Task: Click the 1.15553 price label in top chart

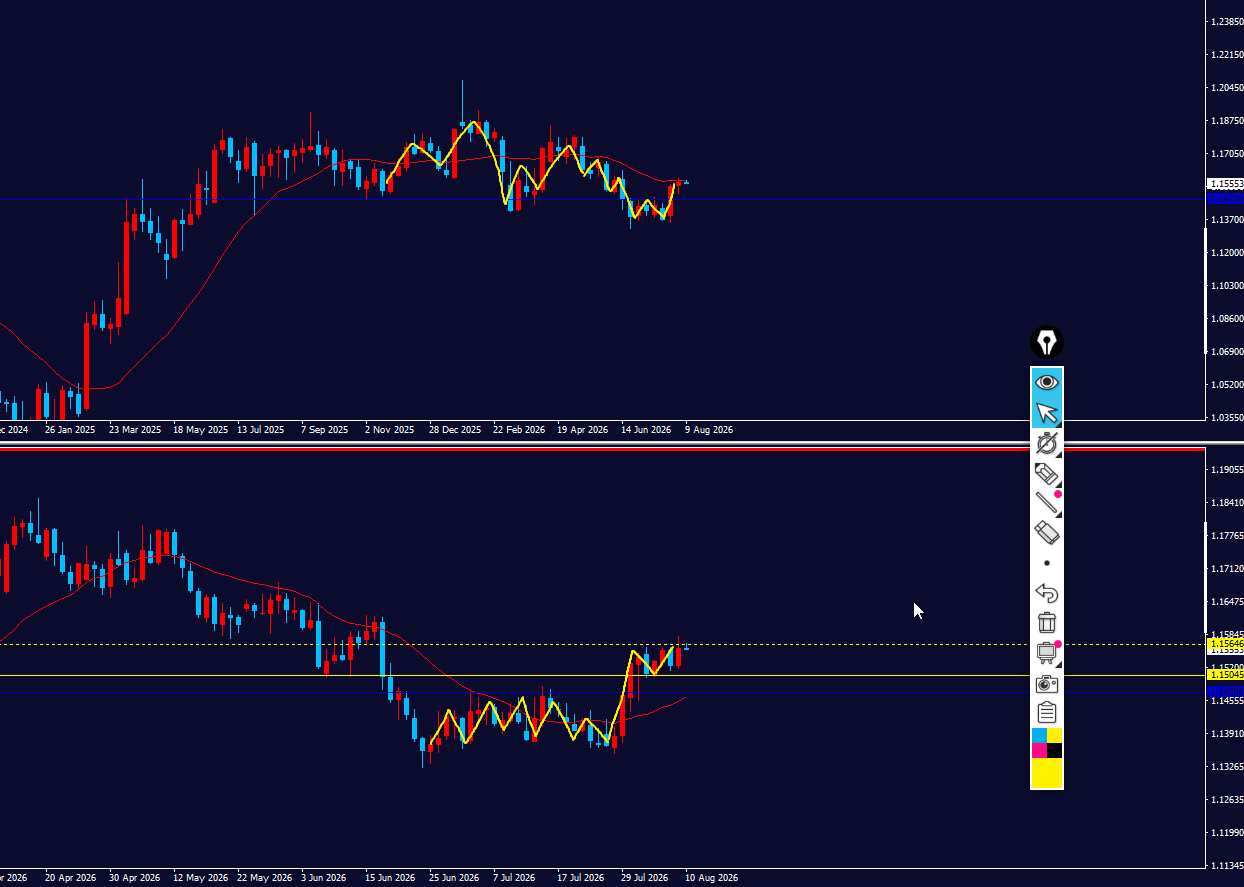Action: [1226, 184]
